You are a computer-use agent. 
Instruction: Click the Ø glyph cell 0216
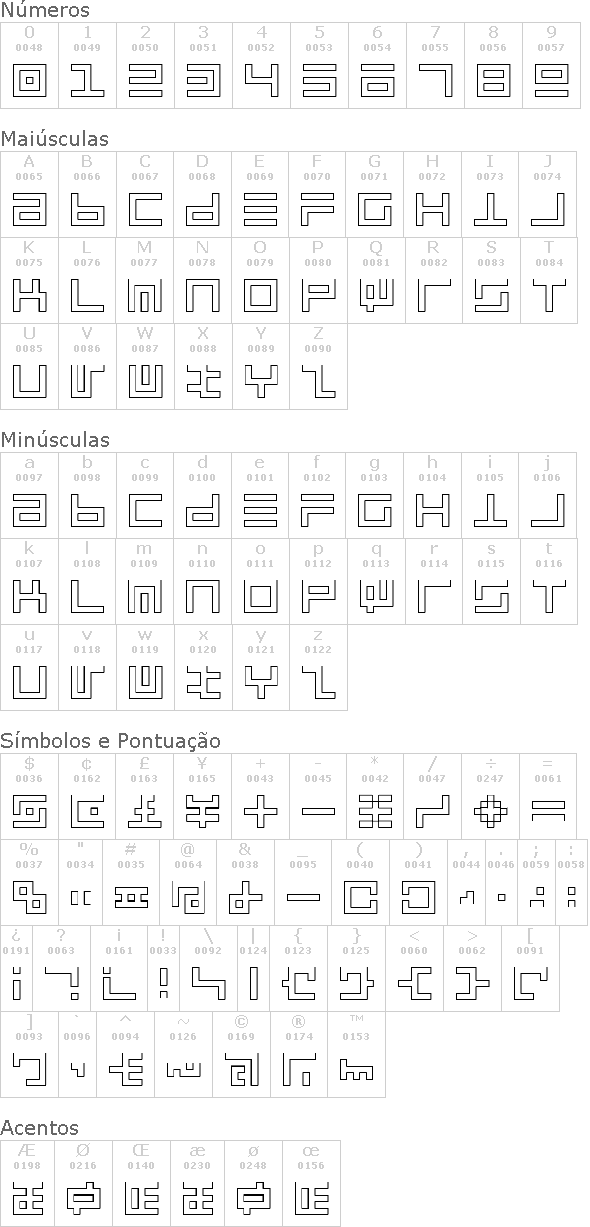tap(84, 1183)
